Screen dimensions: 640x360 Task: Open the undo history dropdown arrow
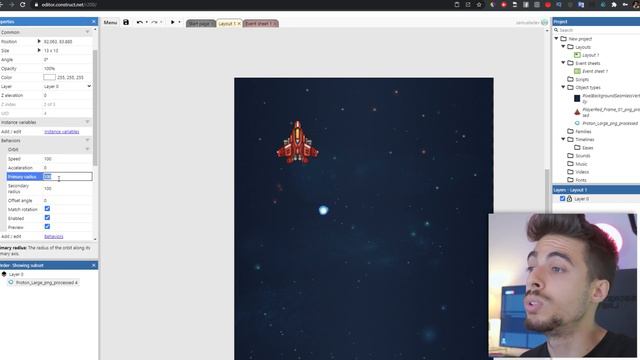pyautogui.click(x=147, y=22)
